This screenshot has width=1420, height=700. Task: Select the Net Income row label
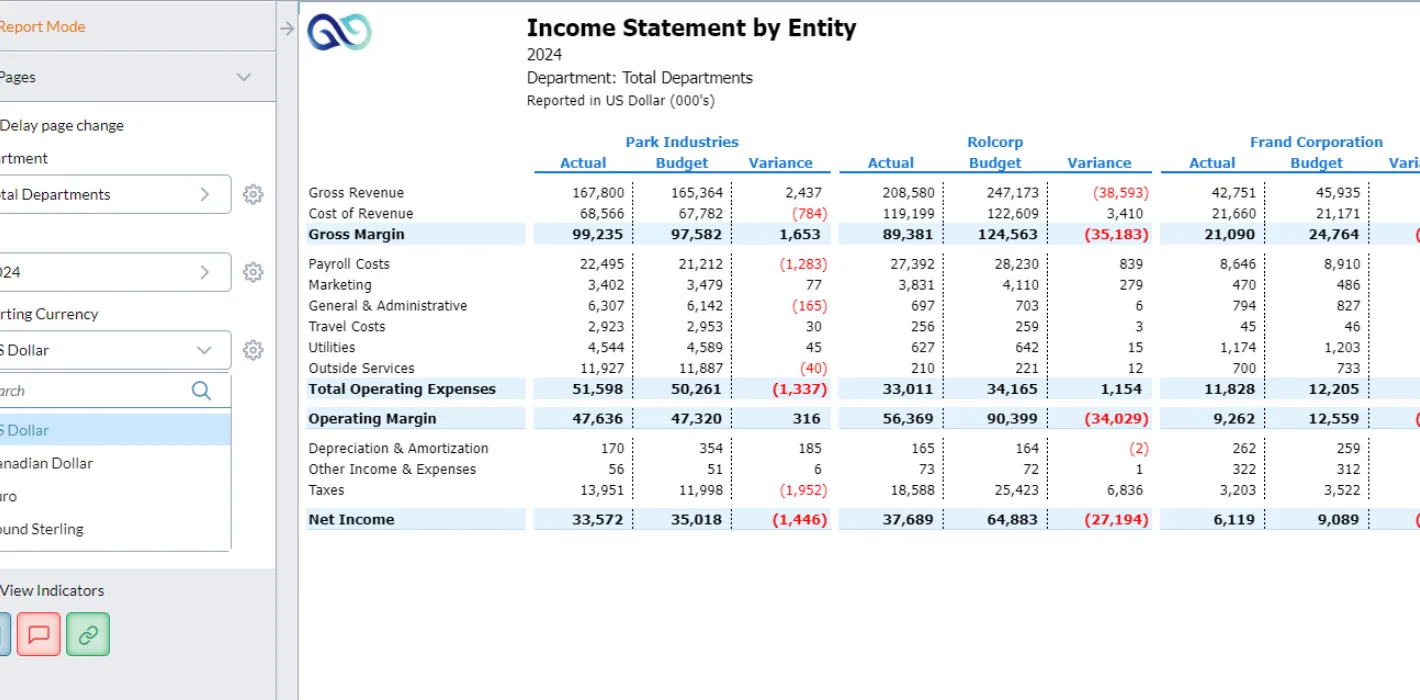[351, 519]
